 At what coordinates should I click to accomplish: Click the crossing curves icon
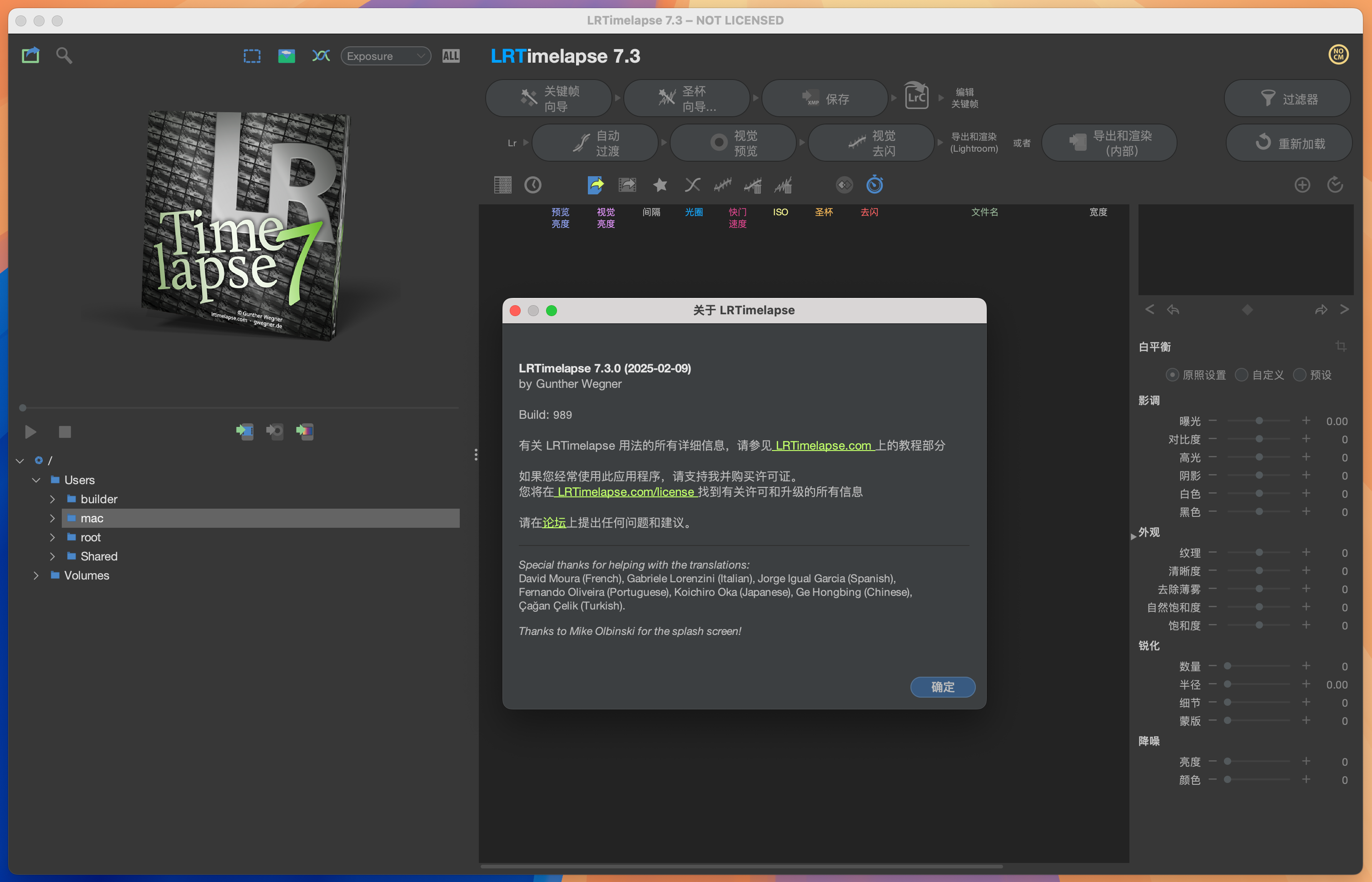pyautogui.click(x=321, y=55)
